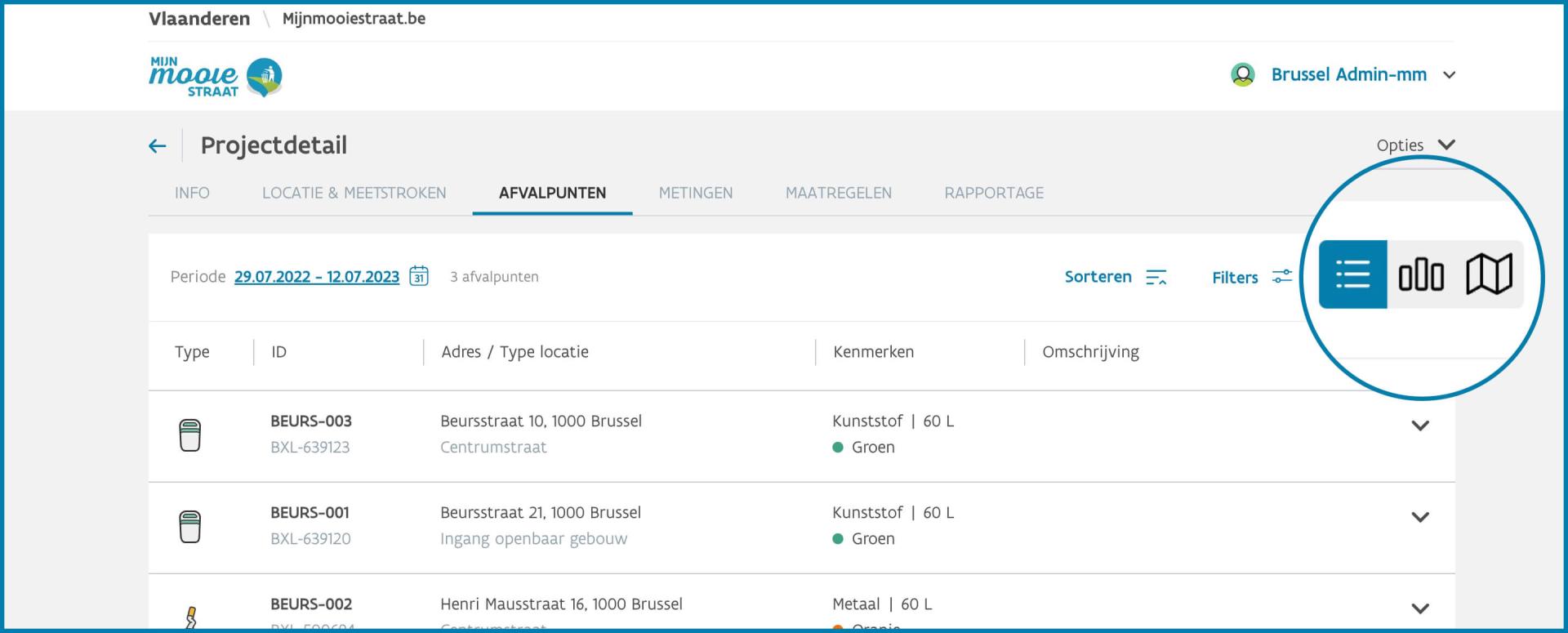The image size is (1568, 633).
Task: Click the ID column header
Action: [279, 352]
